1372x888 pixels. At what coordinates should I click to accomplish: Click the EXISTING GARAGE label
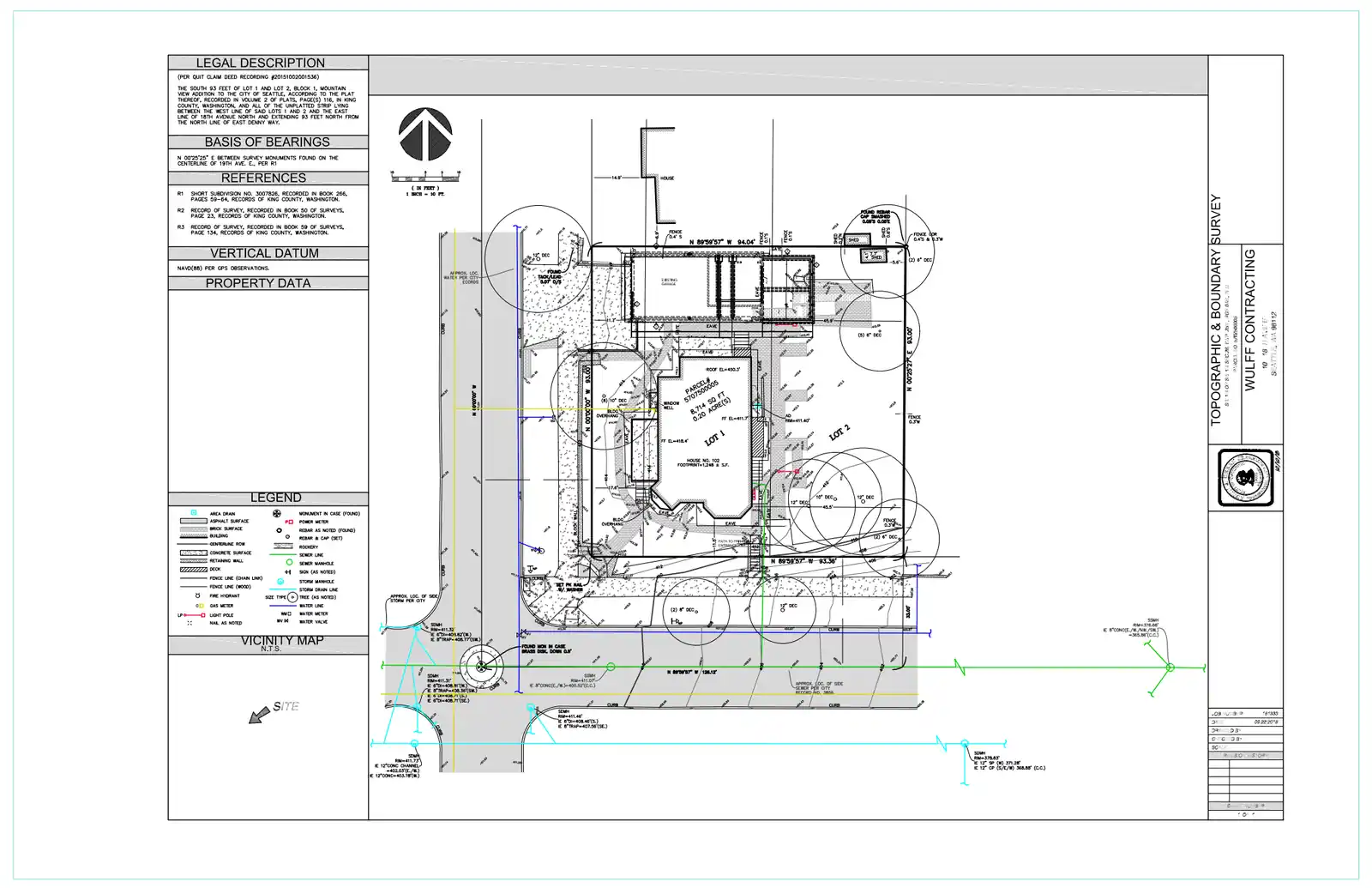click(x=669, y=281)
